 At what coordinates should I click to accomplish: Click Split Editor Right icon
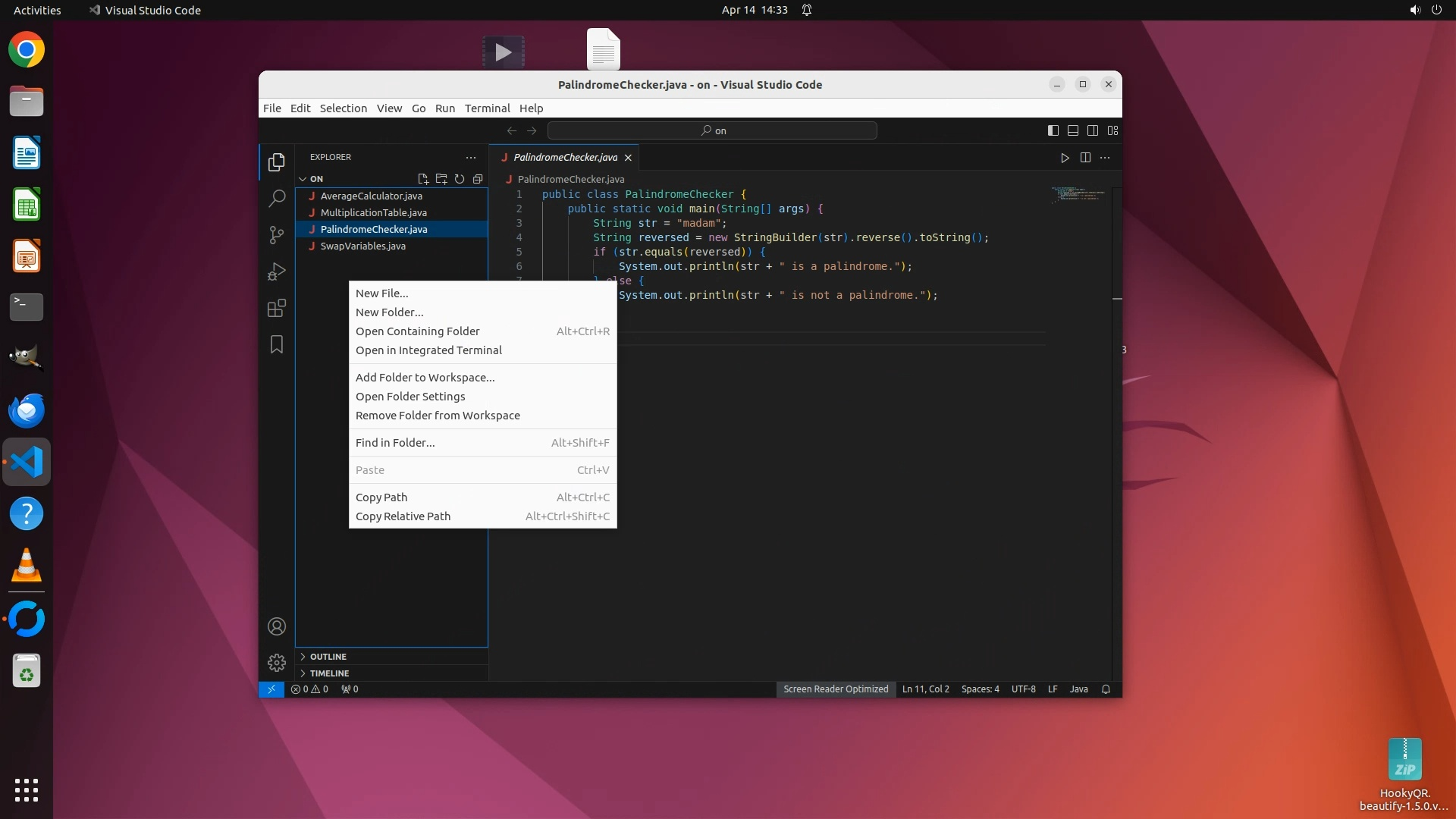click(x=1085, y=158)
